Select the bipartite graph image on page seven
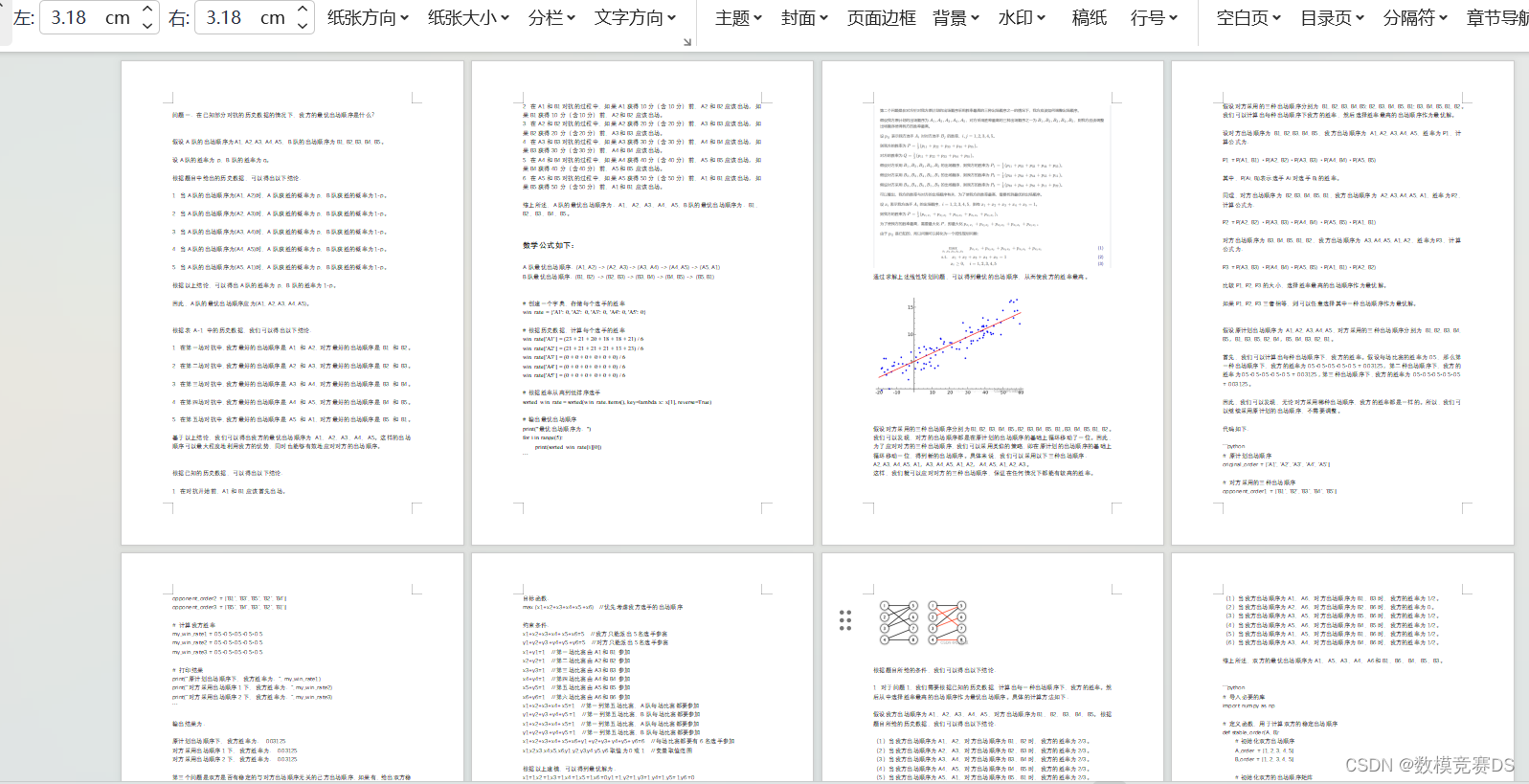 pyautogui.click(x=924, y=623)
